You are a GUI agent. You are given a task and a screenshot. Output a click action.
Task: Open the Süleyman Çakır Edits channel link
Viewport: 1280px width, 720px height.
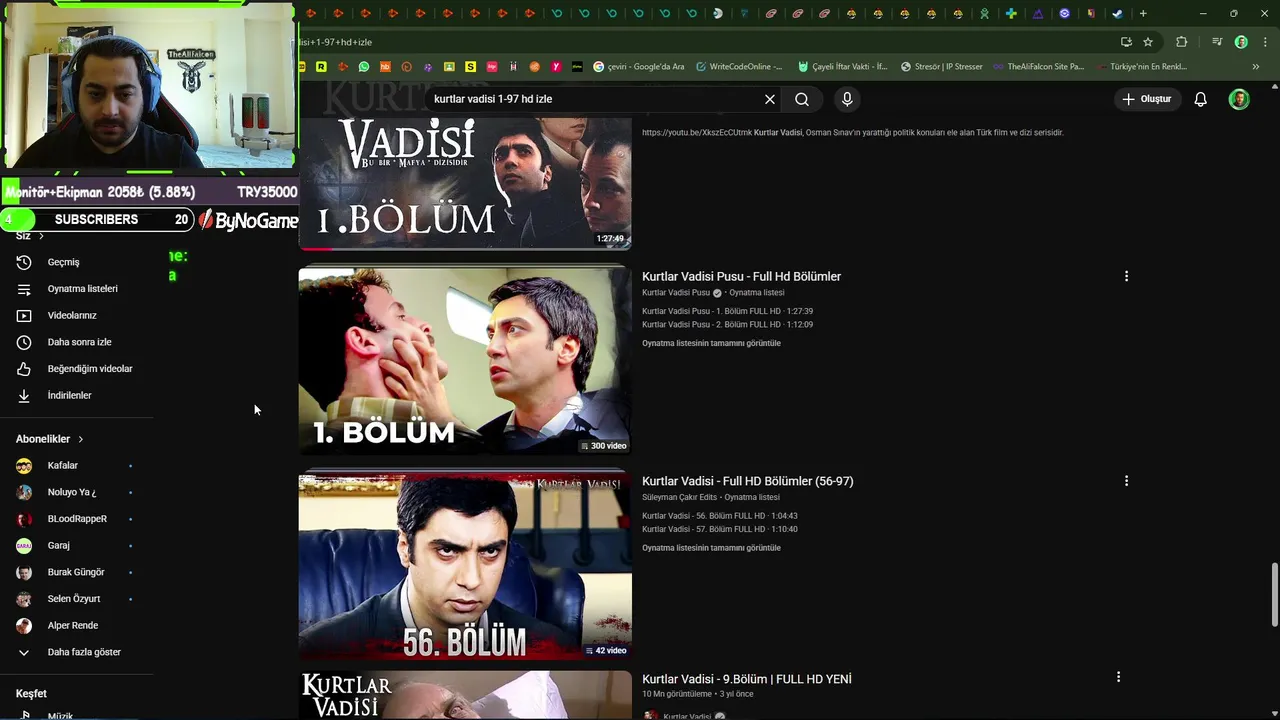(x=679, y=497)
